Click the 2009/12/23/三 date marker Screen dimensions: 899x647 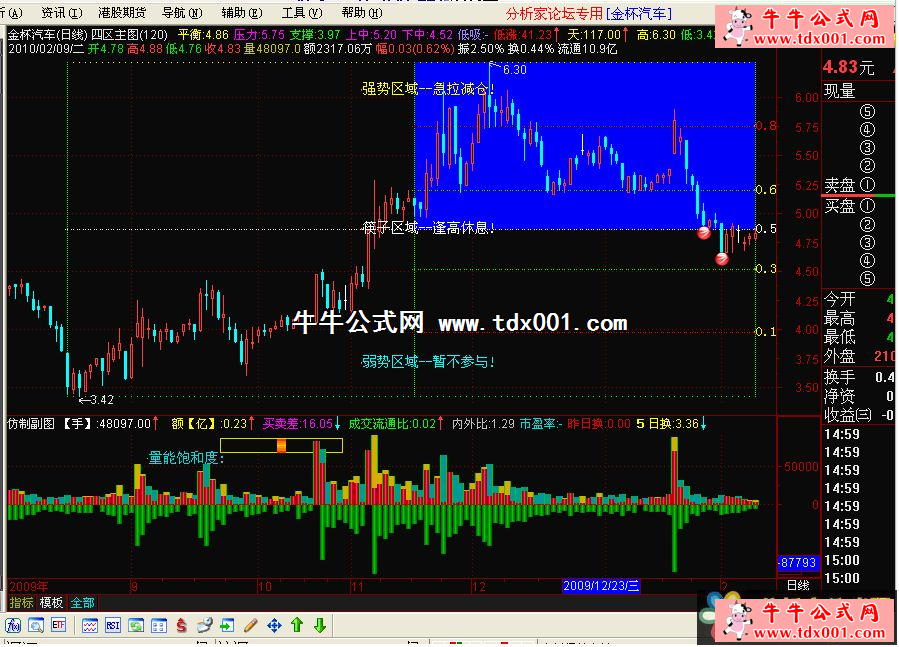coord(600,586)
